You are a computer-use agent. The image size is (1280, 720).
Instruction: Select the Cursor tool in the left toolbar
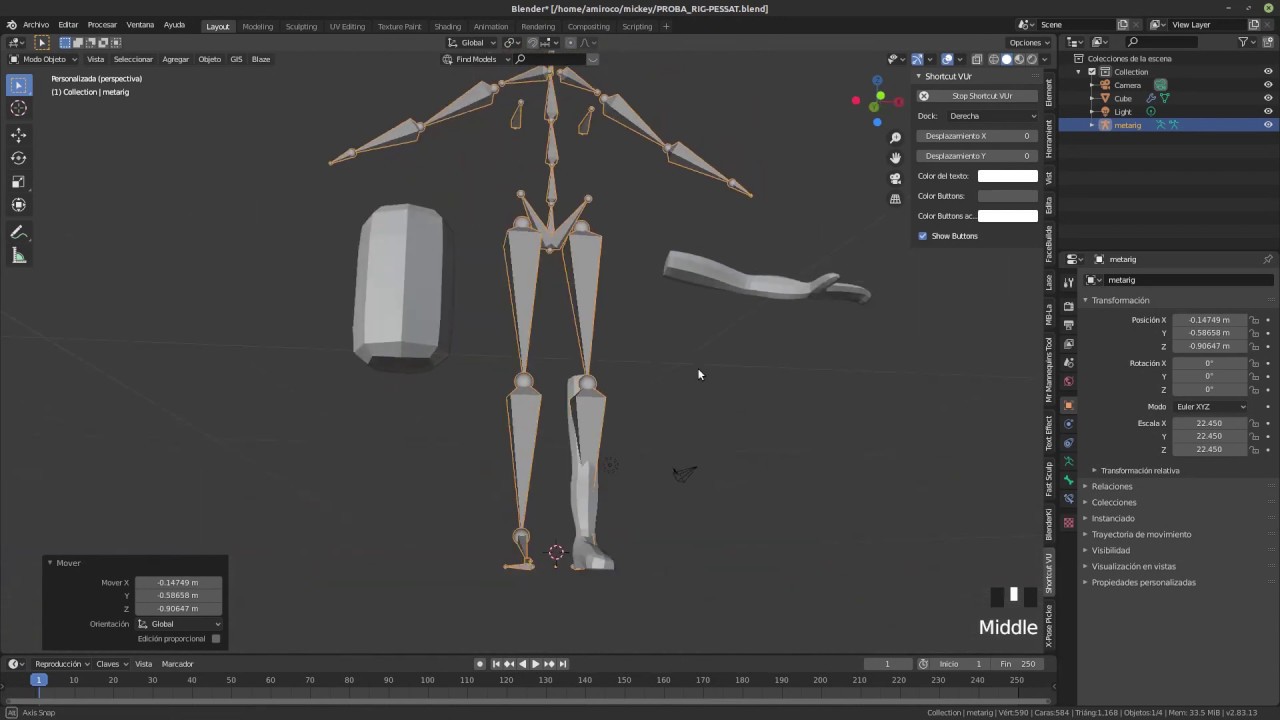(x=18, y=109)
